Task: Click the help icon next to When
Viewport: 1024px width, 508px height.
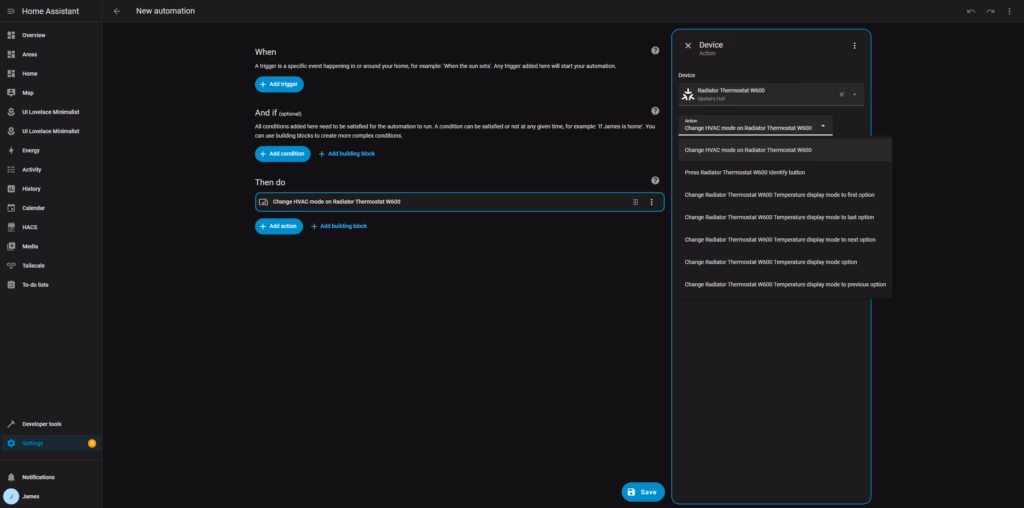Action: tap(655, 50)
